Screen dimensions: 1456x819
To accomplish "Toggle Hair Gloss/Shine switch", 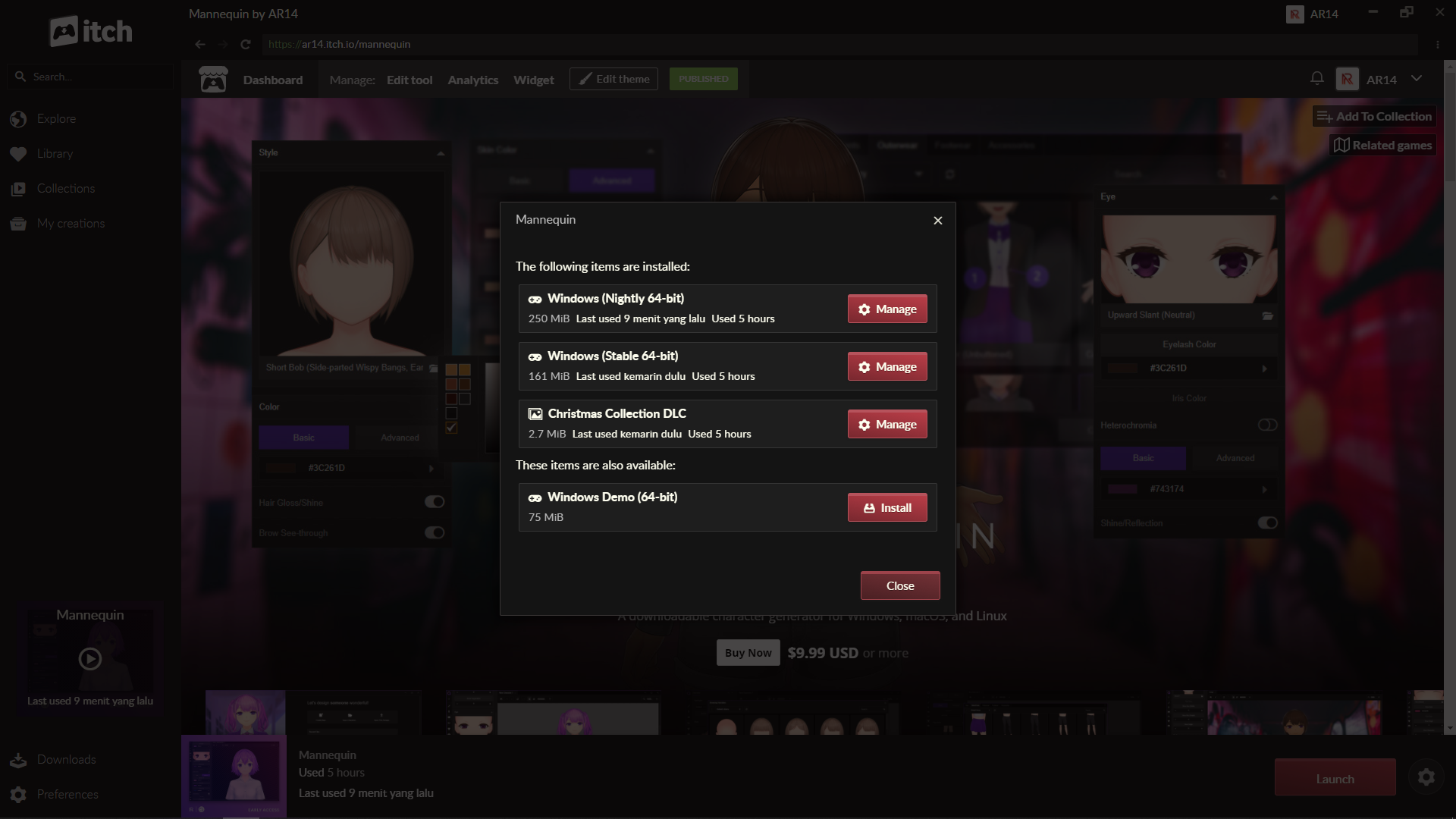I will point(434,501).
